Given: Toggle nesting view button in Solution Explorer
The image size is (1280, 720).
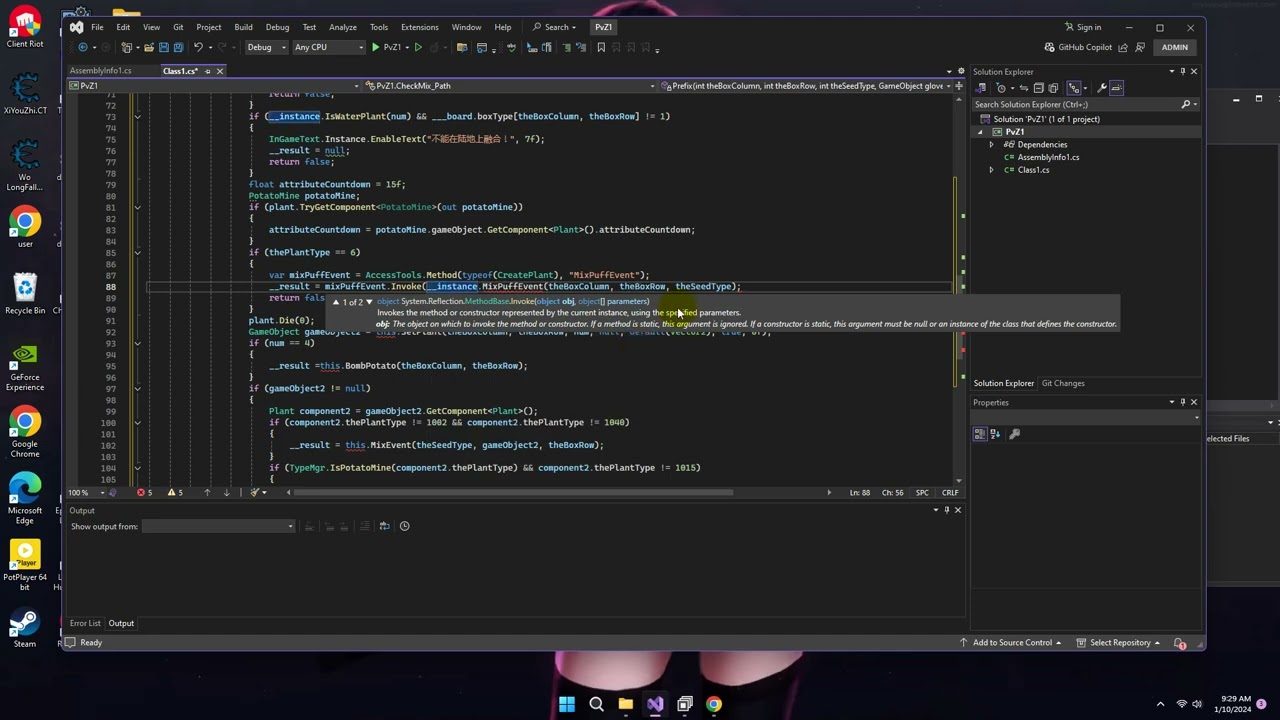Looking at the screenshot, I should [x=1075, y=88].
